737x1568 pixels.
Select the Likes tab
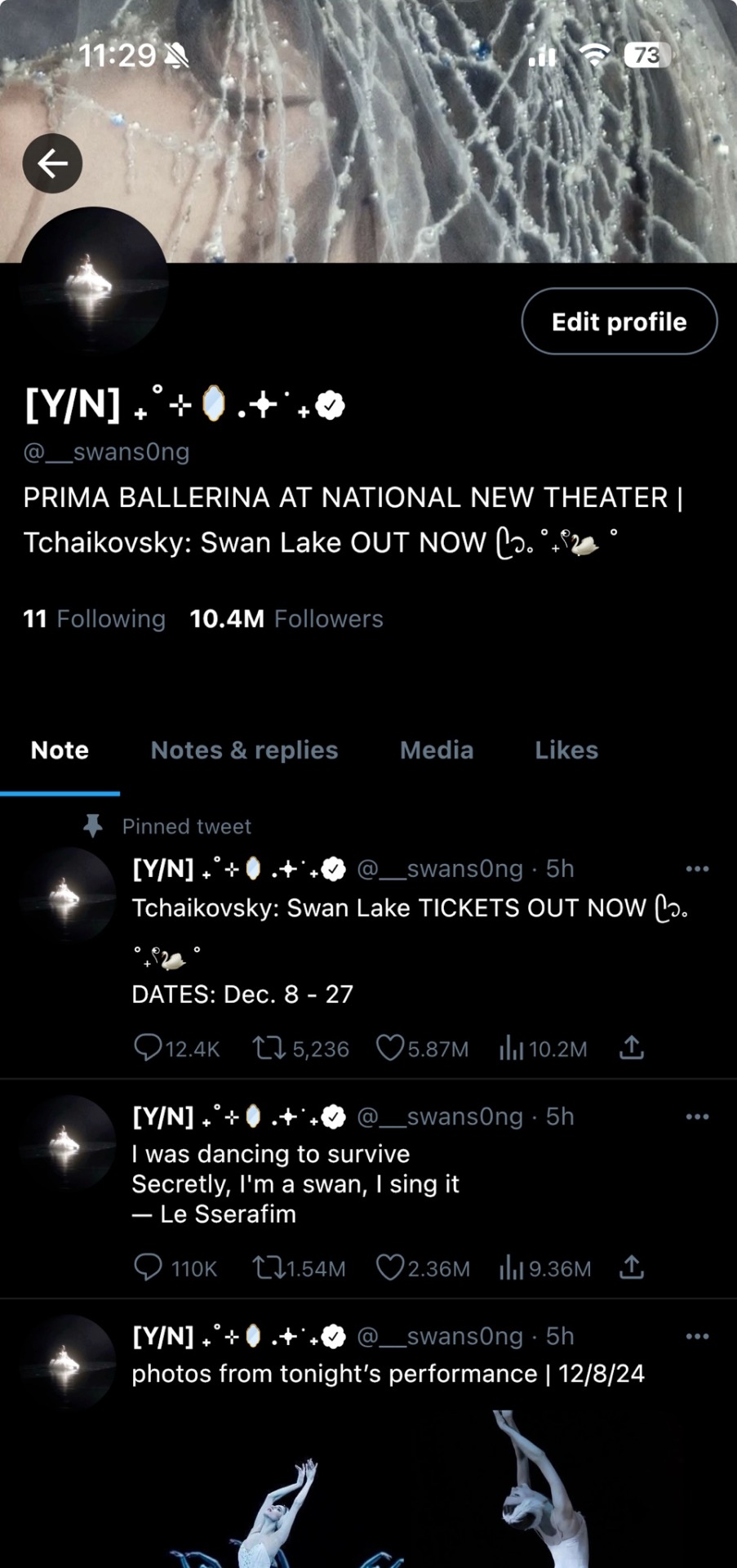click(566, 750)
